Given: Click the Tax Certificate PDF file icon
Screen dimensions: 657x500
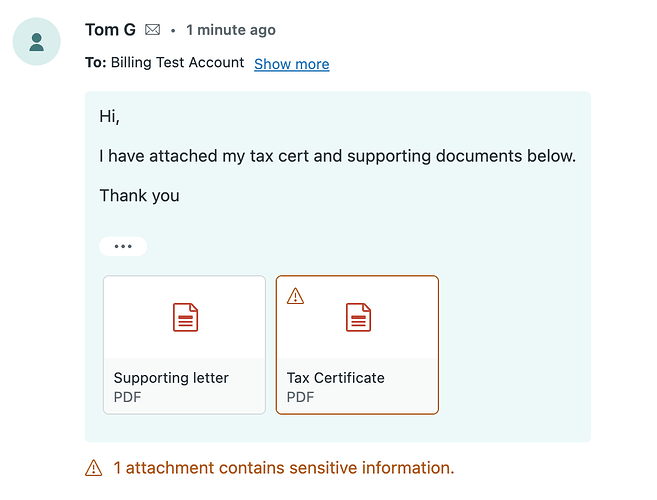Looking at the screenshot, I should point(358,318).
